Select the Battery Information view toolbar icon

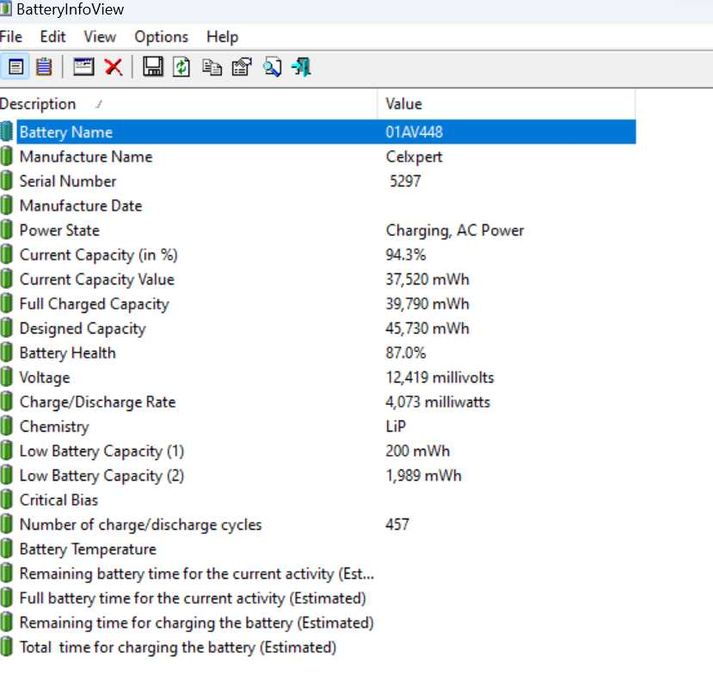pyautogui.click(x=16, y=67)
